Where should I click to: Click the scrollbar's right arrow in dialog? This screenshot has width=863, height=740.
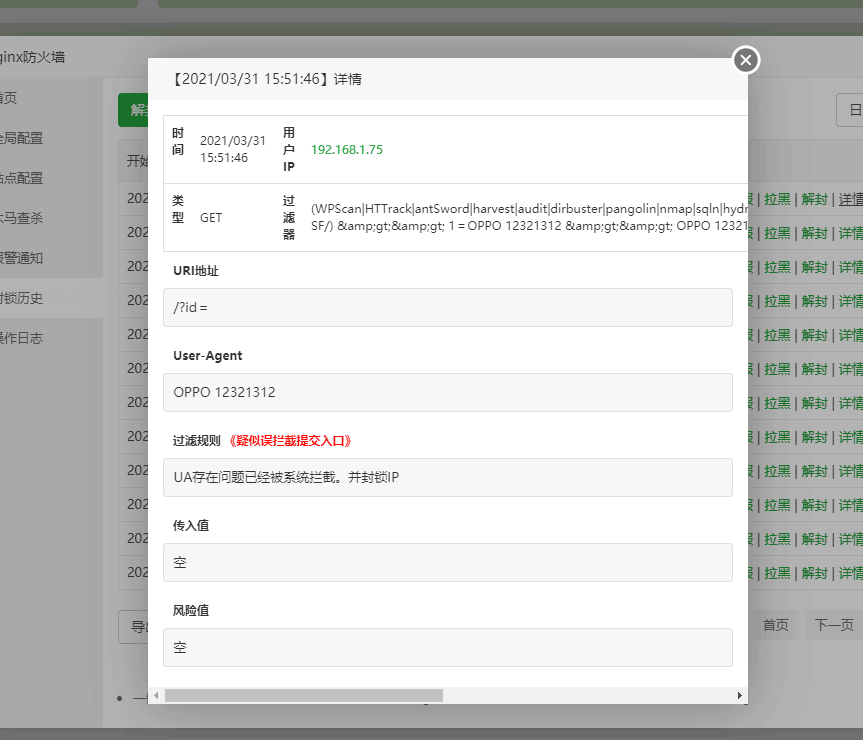click(740, 695)
